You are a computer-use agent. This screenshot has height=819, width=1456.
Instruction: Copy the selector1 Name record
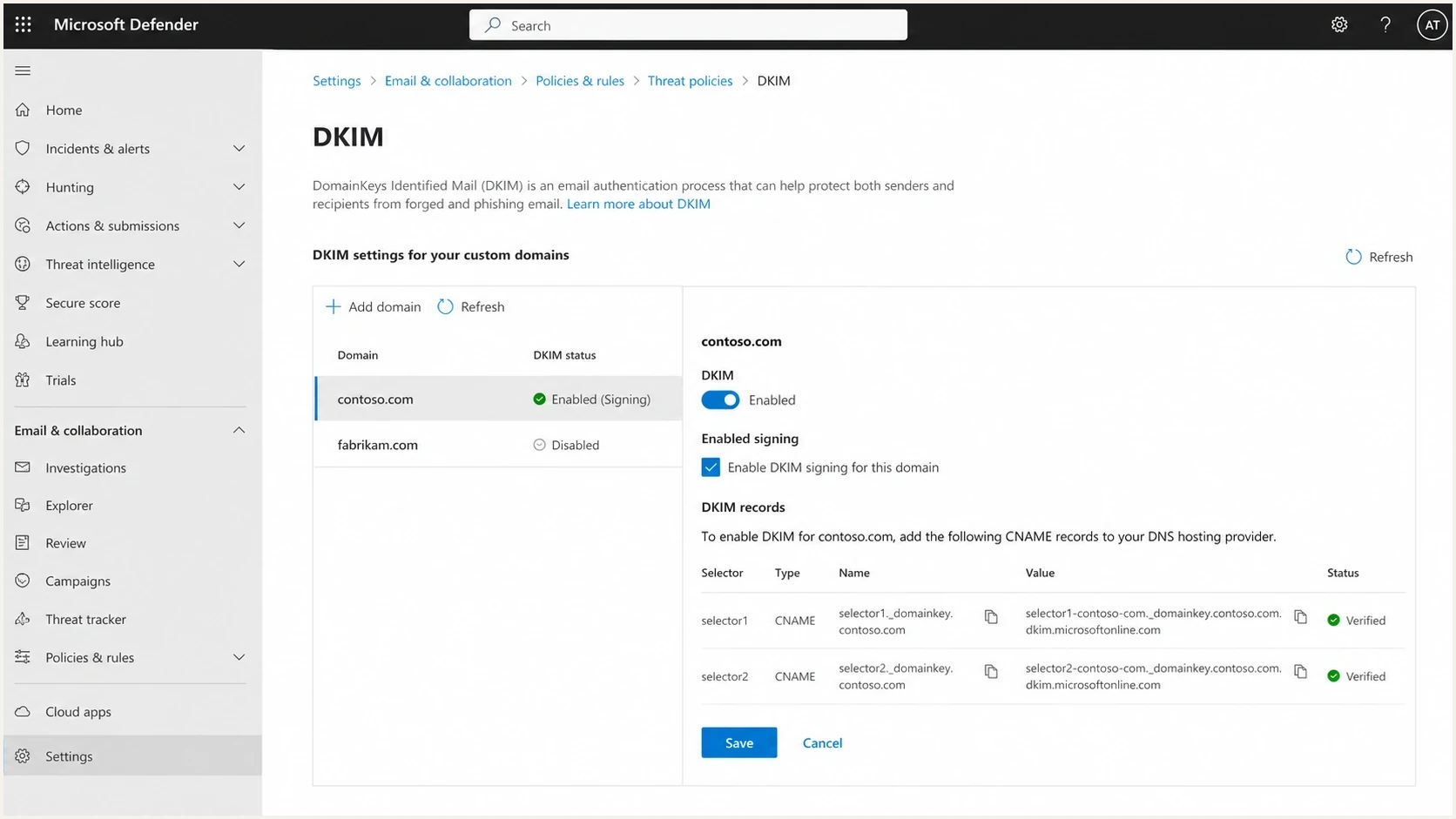[x=991, y=616]
